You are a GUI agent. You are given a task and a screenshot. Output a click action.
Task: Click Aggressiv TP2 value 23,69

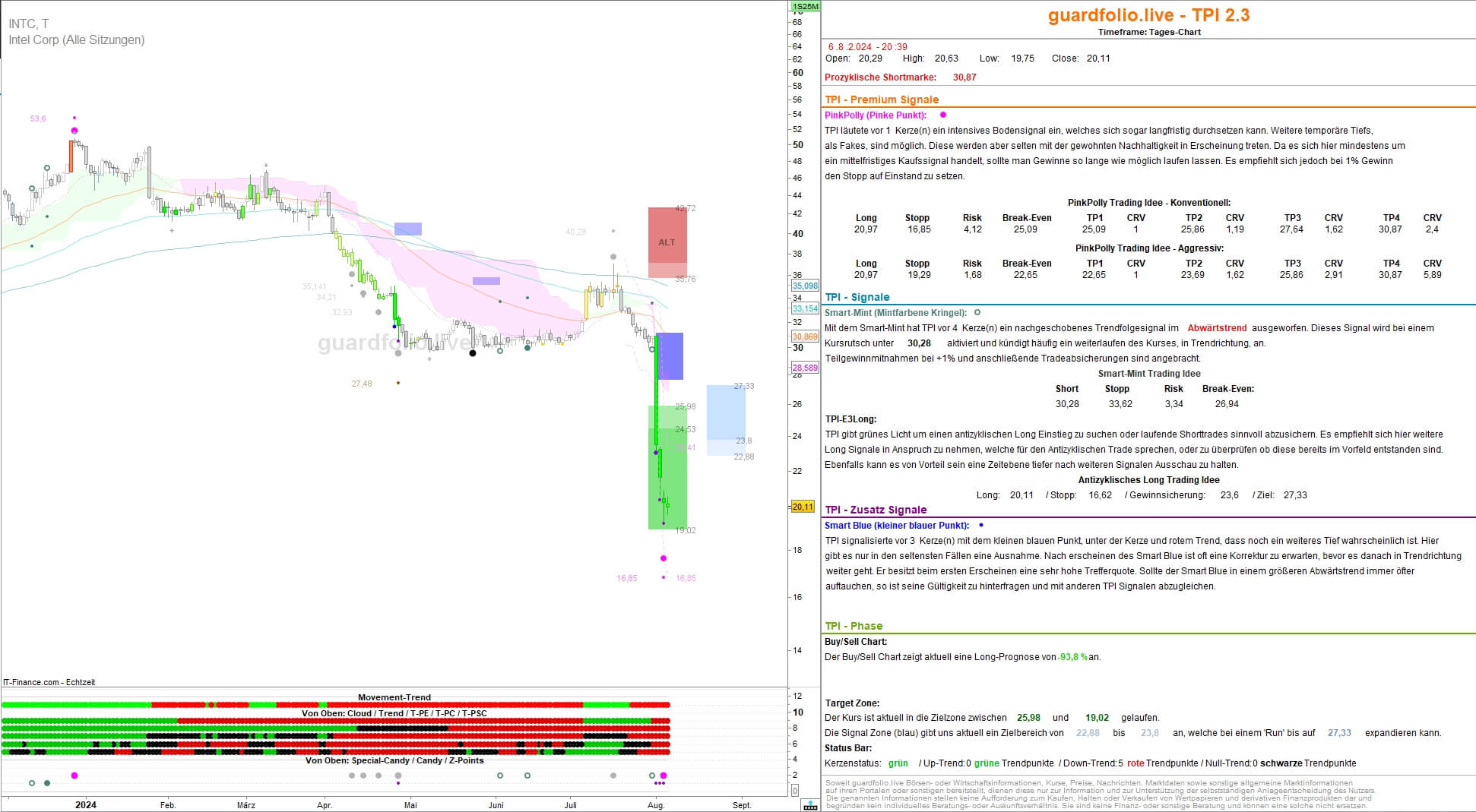1193,275
